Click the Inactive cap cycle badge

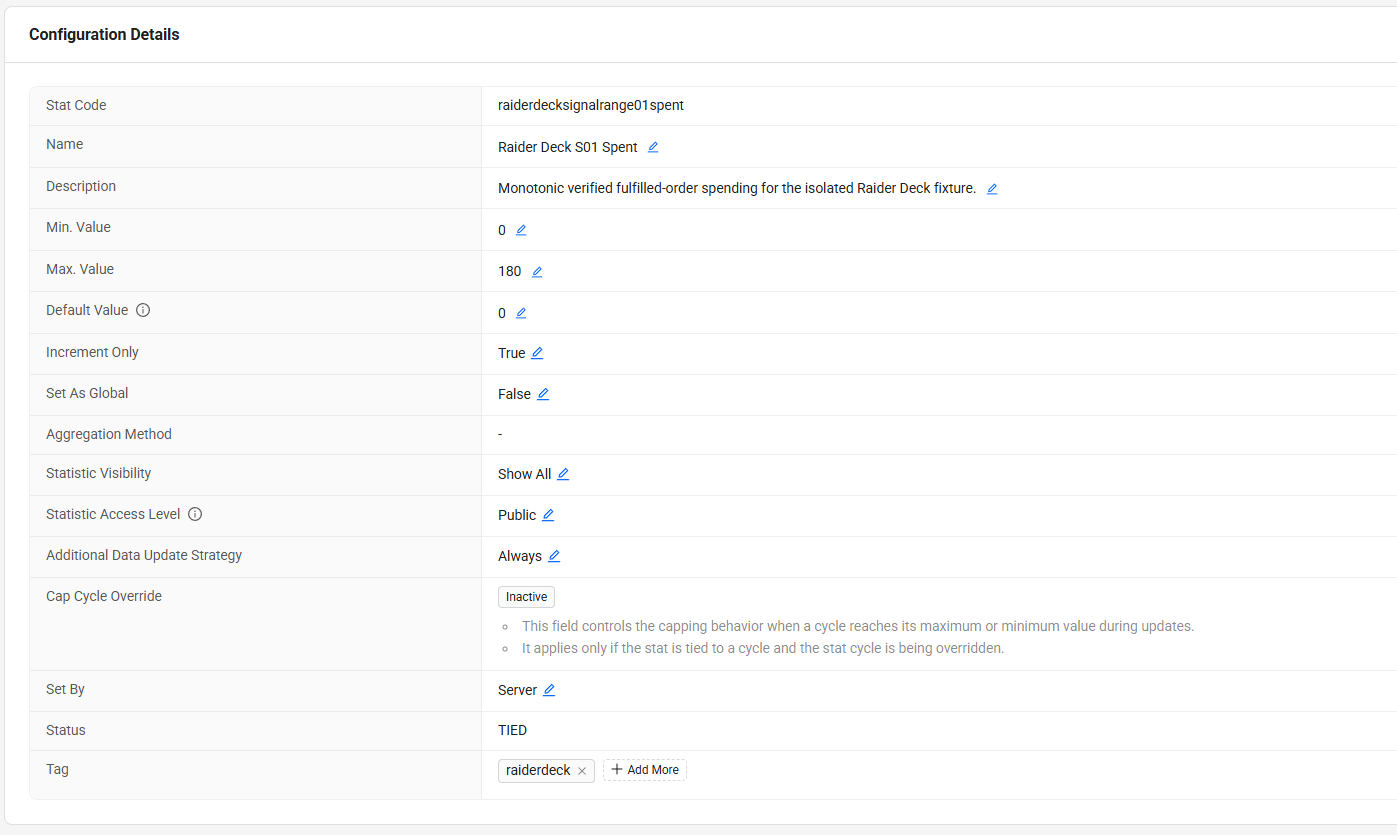526,597
